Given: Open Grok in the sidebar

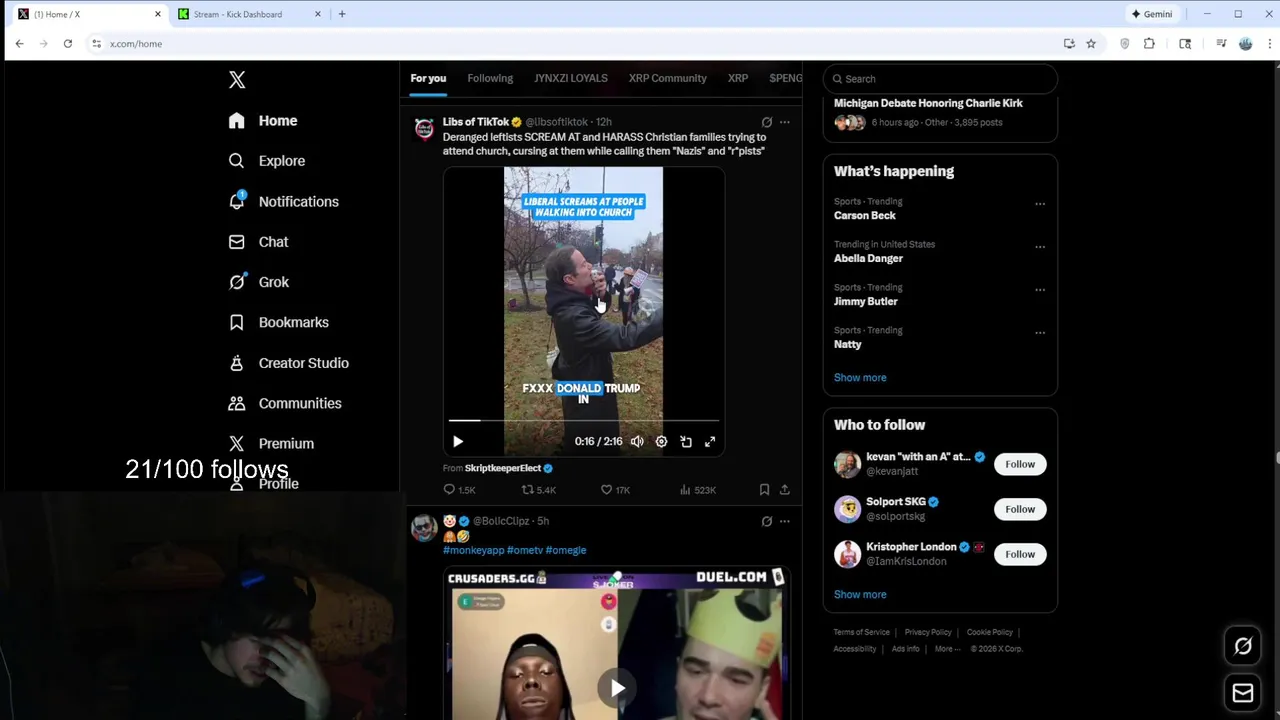Looking at the screenshot, I should [x=258, y=282].
